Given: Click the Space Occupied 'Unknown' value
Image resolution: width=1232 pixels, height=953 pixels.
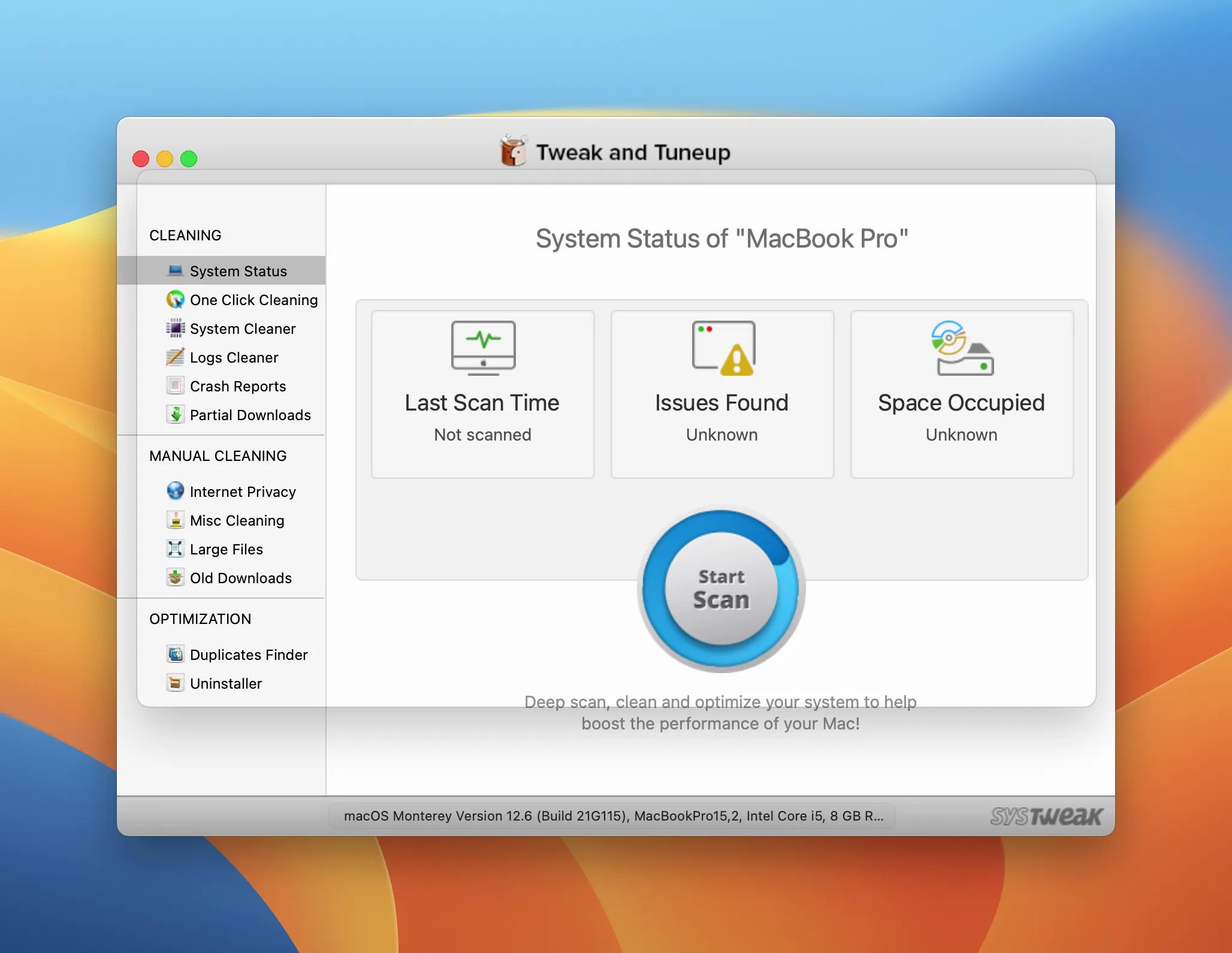Looking at the screenshot, I should pyautogui.click(x=962, y=435).
